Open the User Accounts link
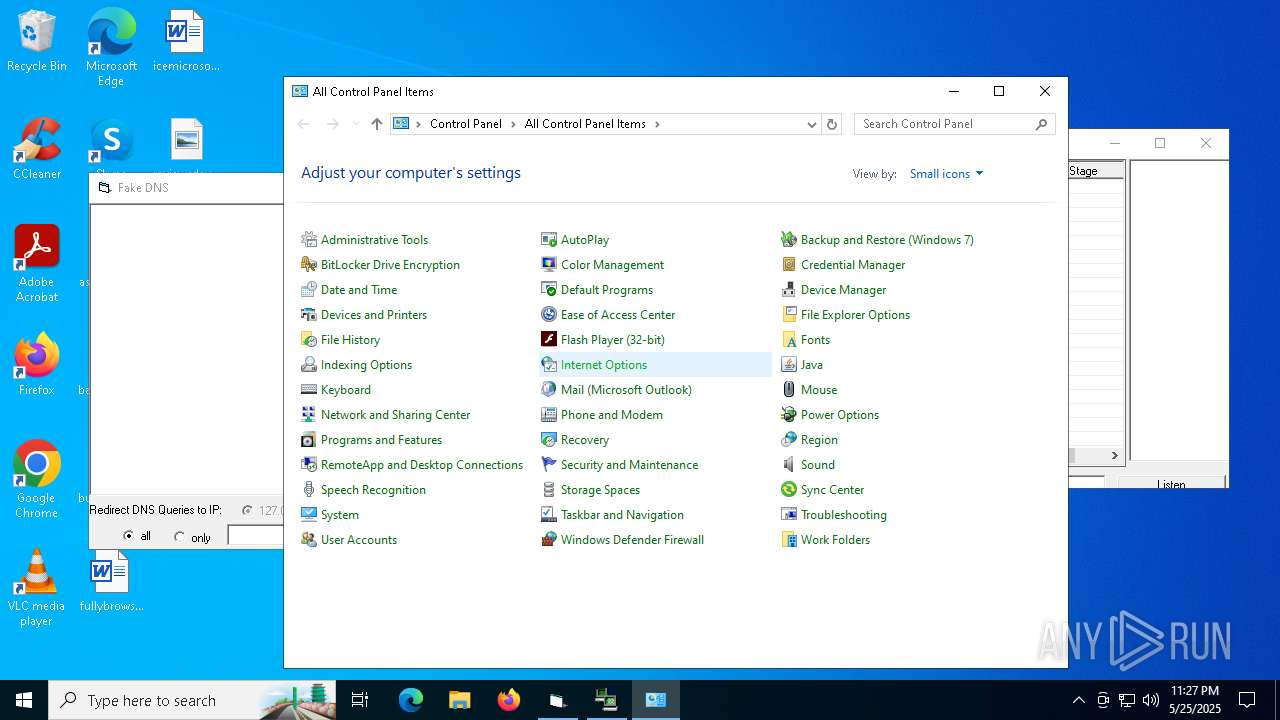 (x=359, y=540)
